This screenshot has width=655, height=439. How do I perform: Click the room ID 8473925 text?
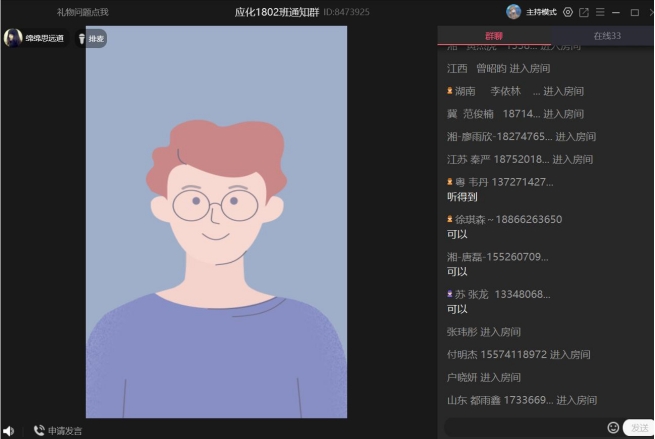pos(346,12)
